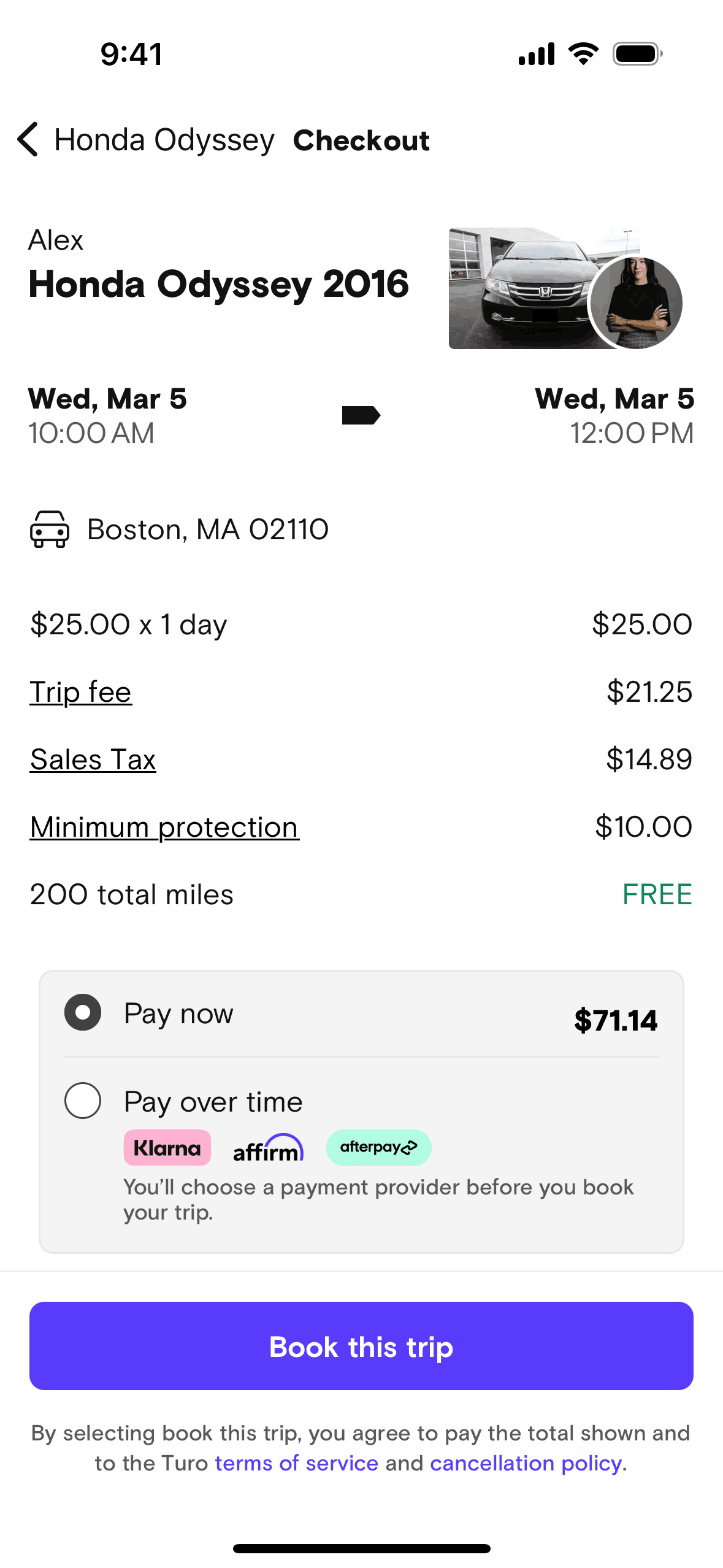Open the terms of service link

pos(296,1463)
